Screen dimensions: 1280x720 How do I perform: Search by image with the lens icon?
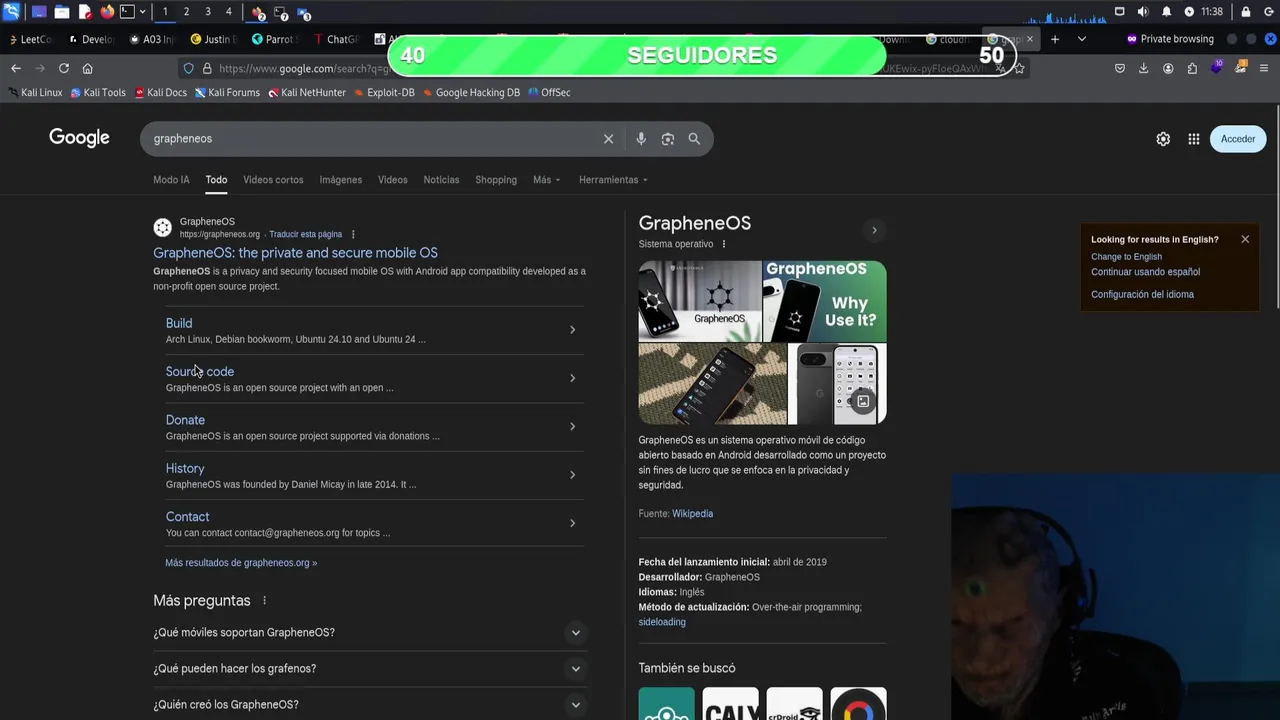tap(668, 139)
